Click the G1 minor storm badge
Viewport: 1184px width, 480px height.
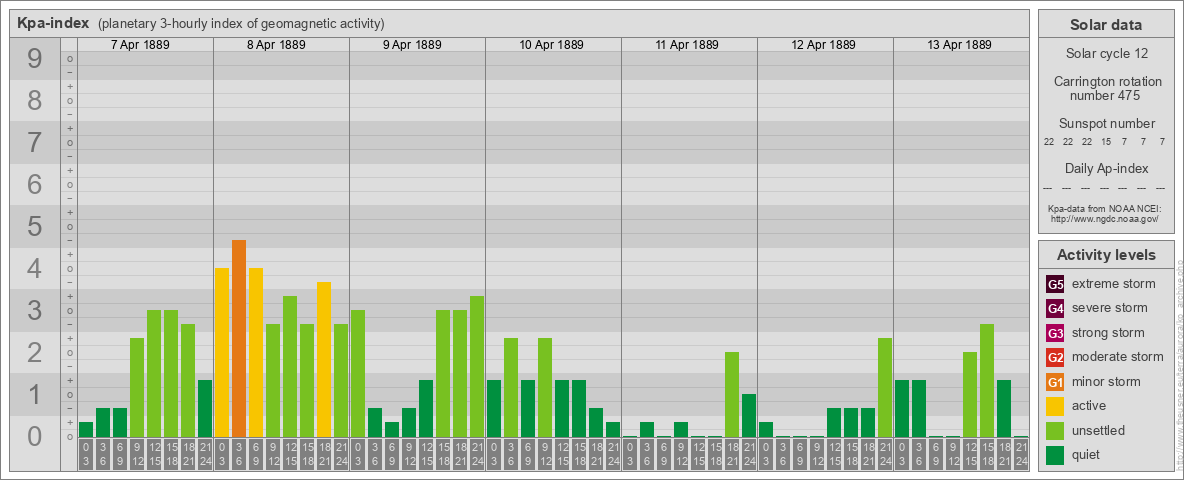[x=1055, y=382]
